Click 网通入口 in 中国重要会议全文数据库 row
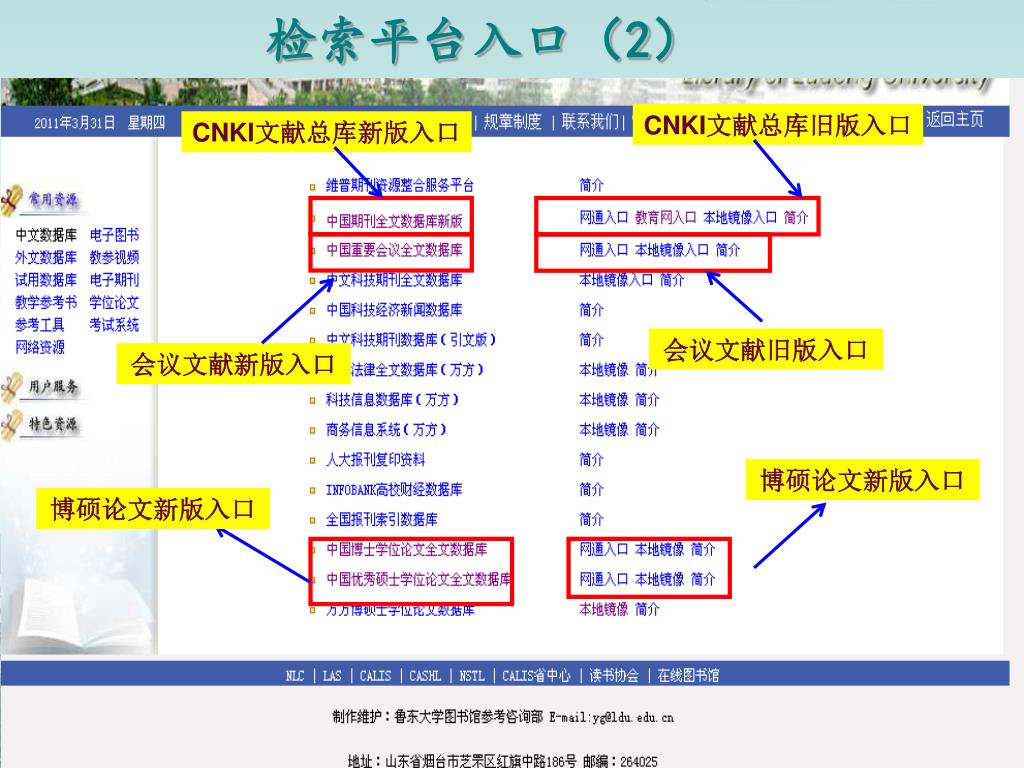Screen dimensions: 1024x768 604,250
